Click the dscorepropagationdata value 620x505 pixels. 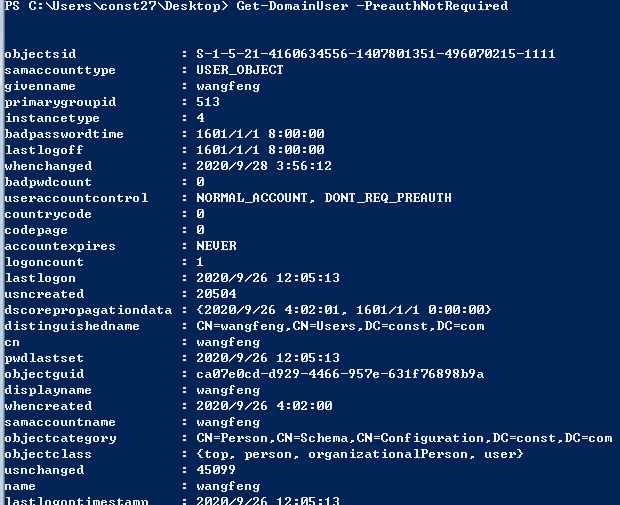[x=344, y=310]
